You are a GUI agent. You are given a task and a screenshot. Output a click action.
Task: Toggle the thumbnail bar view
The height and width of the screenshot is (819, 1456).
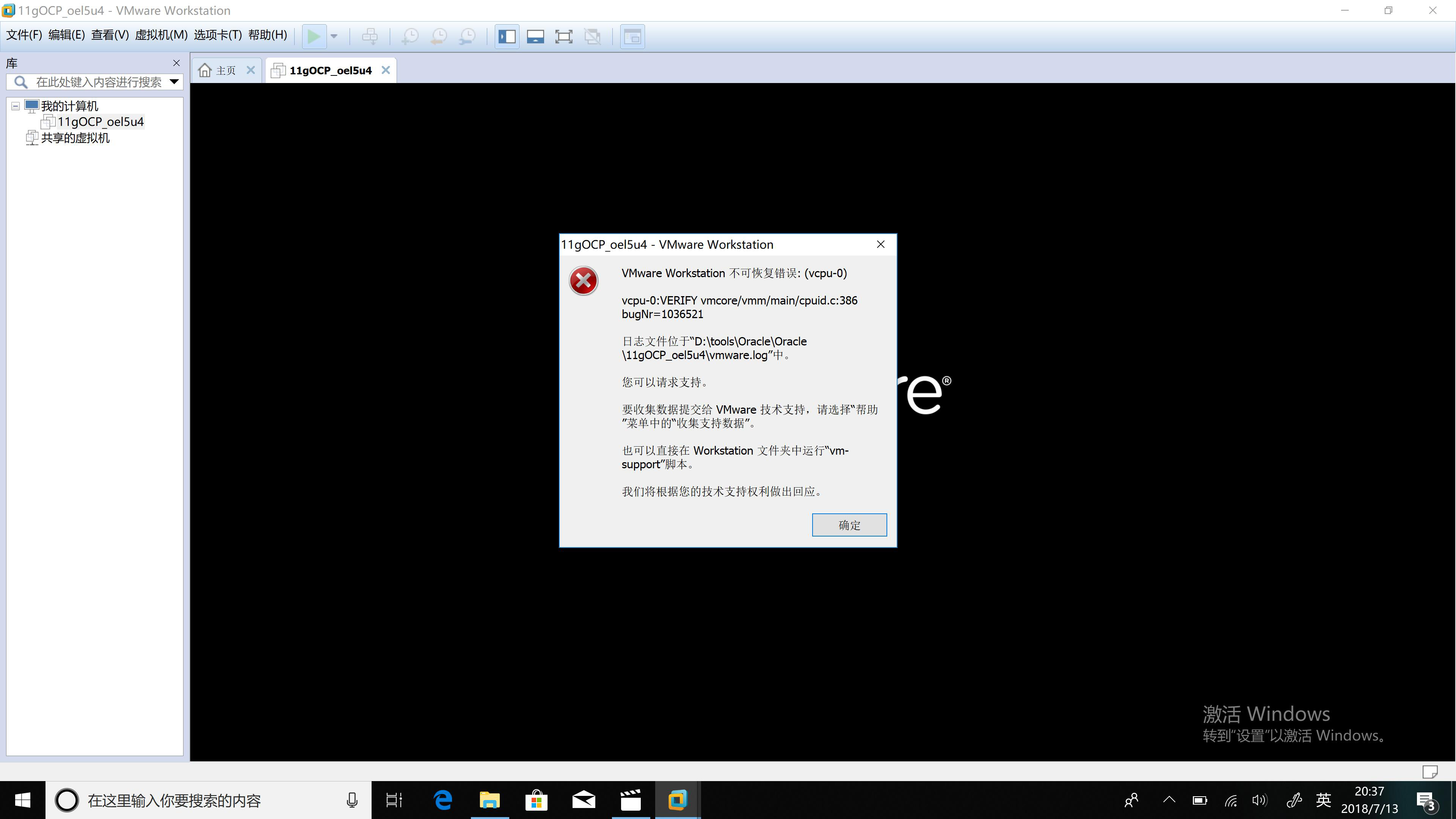pyautogui.click(x=535, y=37)
